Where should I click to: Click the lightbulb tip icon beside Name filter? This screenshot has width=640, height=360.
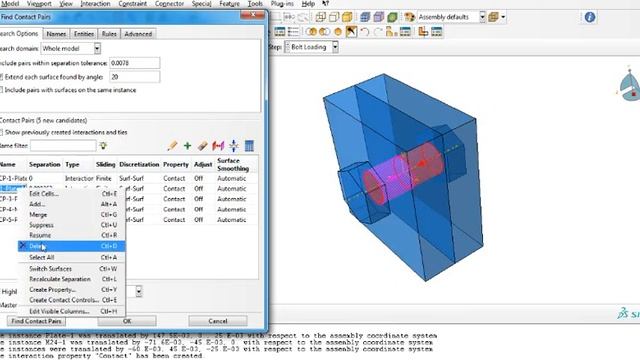[103, 145]
